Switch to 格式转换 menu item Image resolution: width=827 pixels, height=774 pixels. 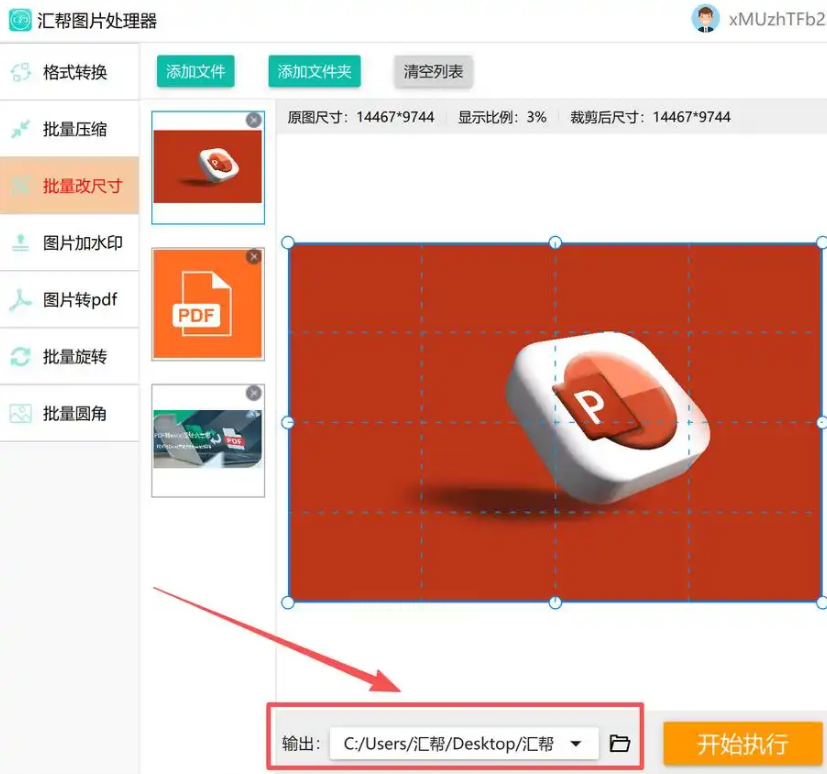69,72
